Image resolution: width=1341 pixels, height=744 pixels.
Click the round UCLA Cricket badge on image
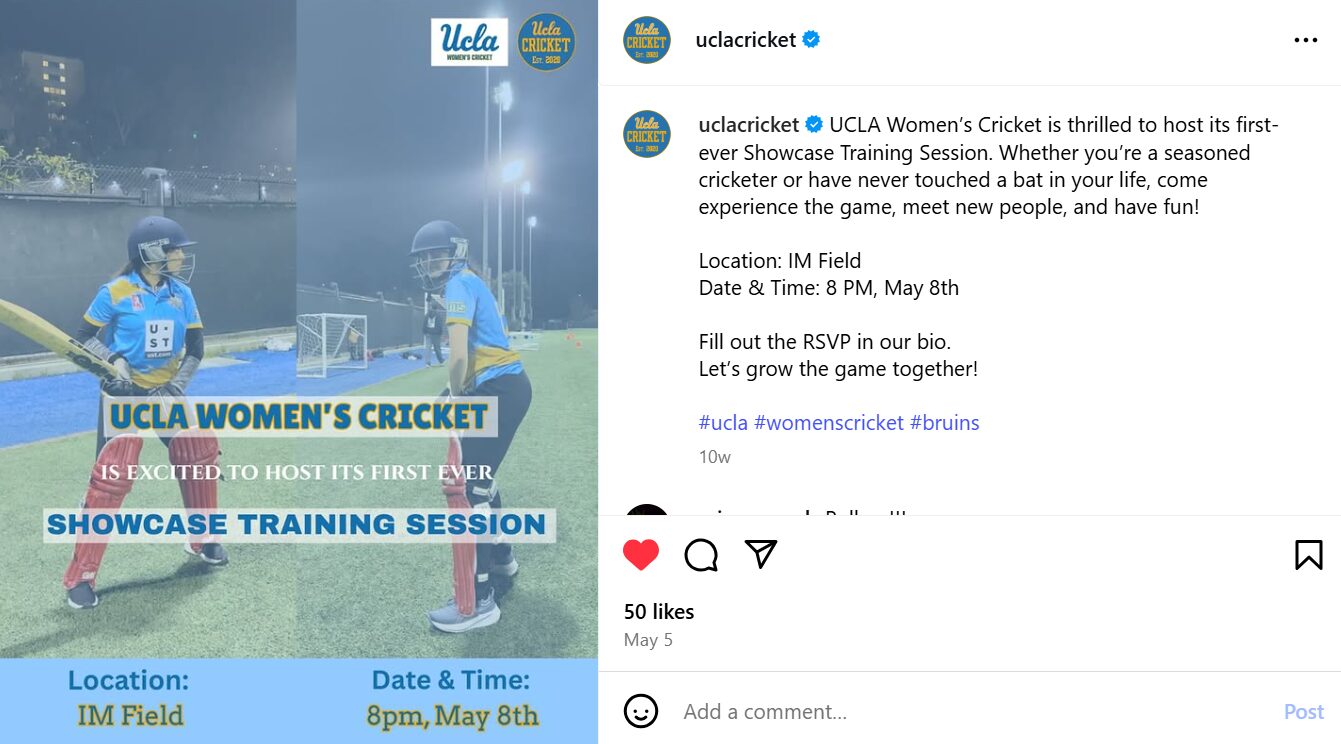tap(546, 42)
